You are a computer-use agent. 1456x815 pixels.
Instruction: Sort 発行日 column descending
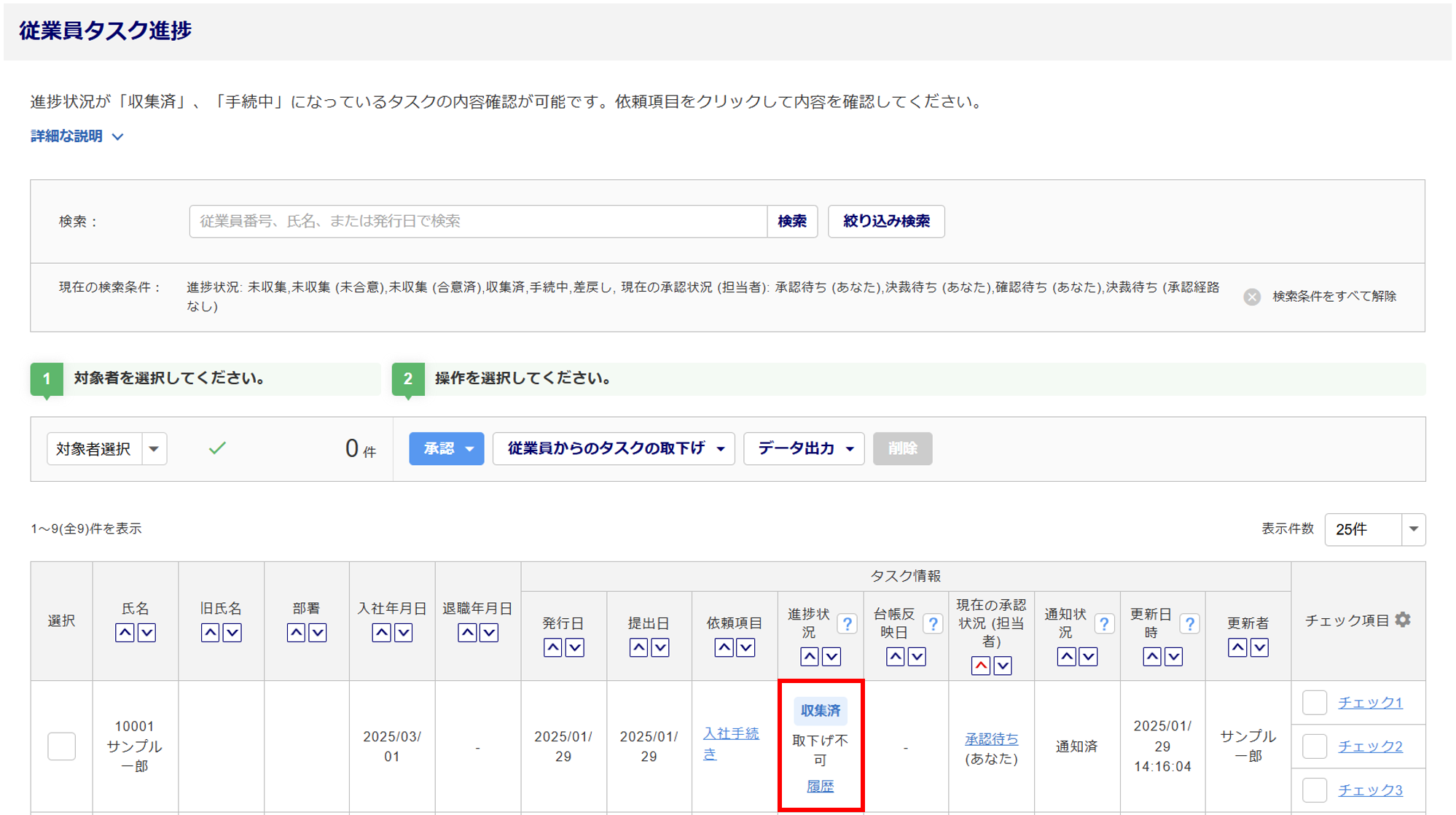575,647
